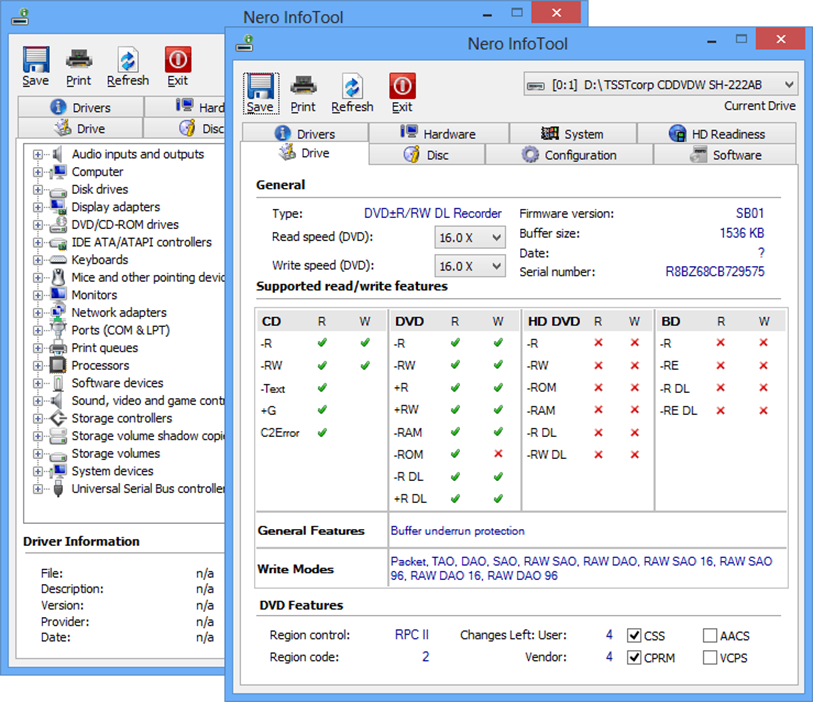813x702 pixels.
Task: Switch to the Disc tab in front window
Action: (427, 155)
